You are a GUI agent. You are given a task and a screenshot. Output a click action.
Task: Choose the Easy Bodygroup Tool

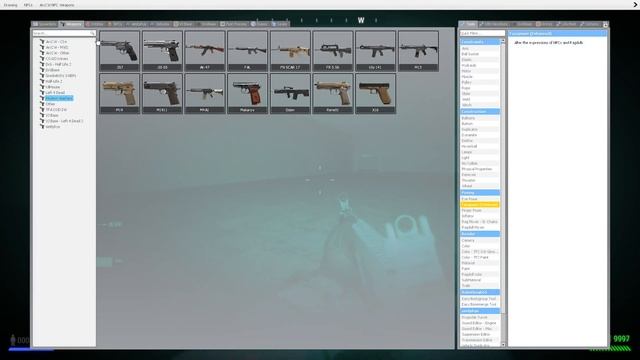[x=479, y=299]
